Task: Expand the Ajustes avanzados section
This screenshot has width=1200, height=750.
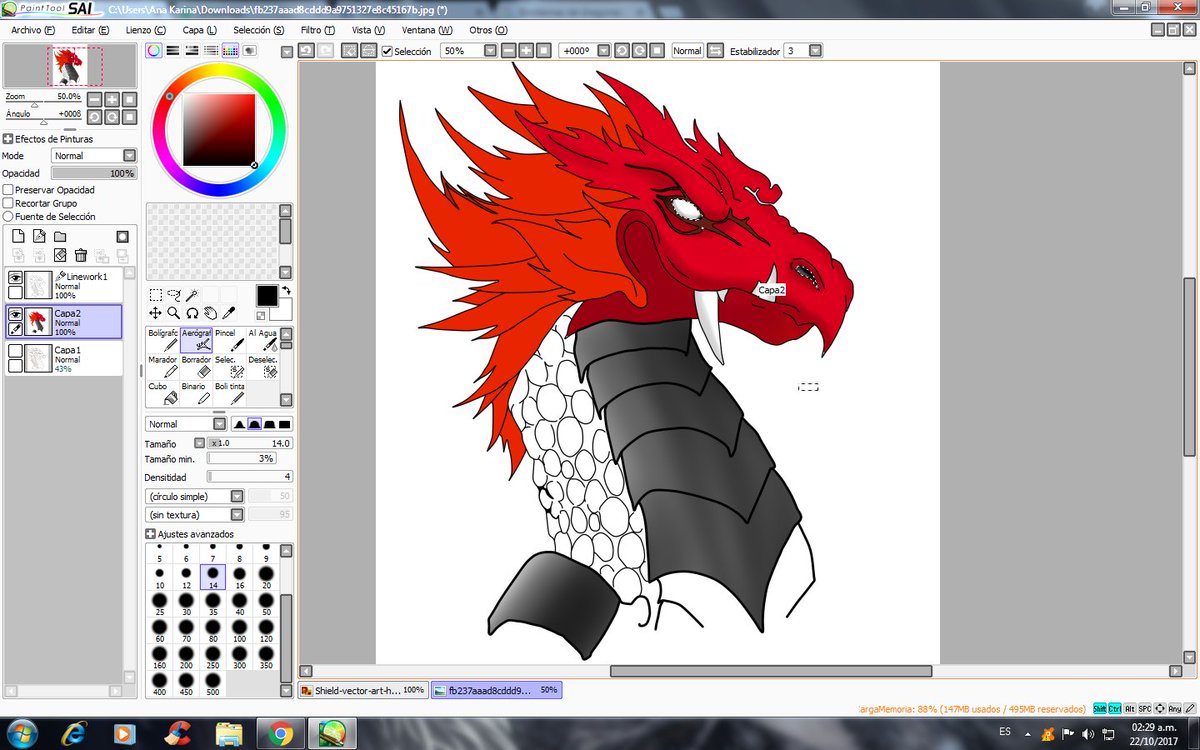Action: (x=151, y=534)
